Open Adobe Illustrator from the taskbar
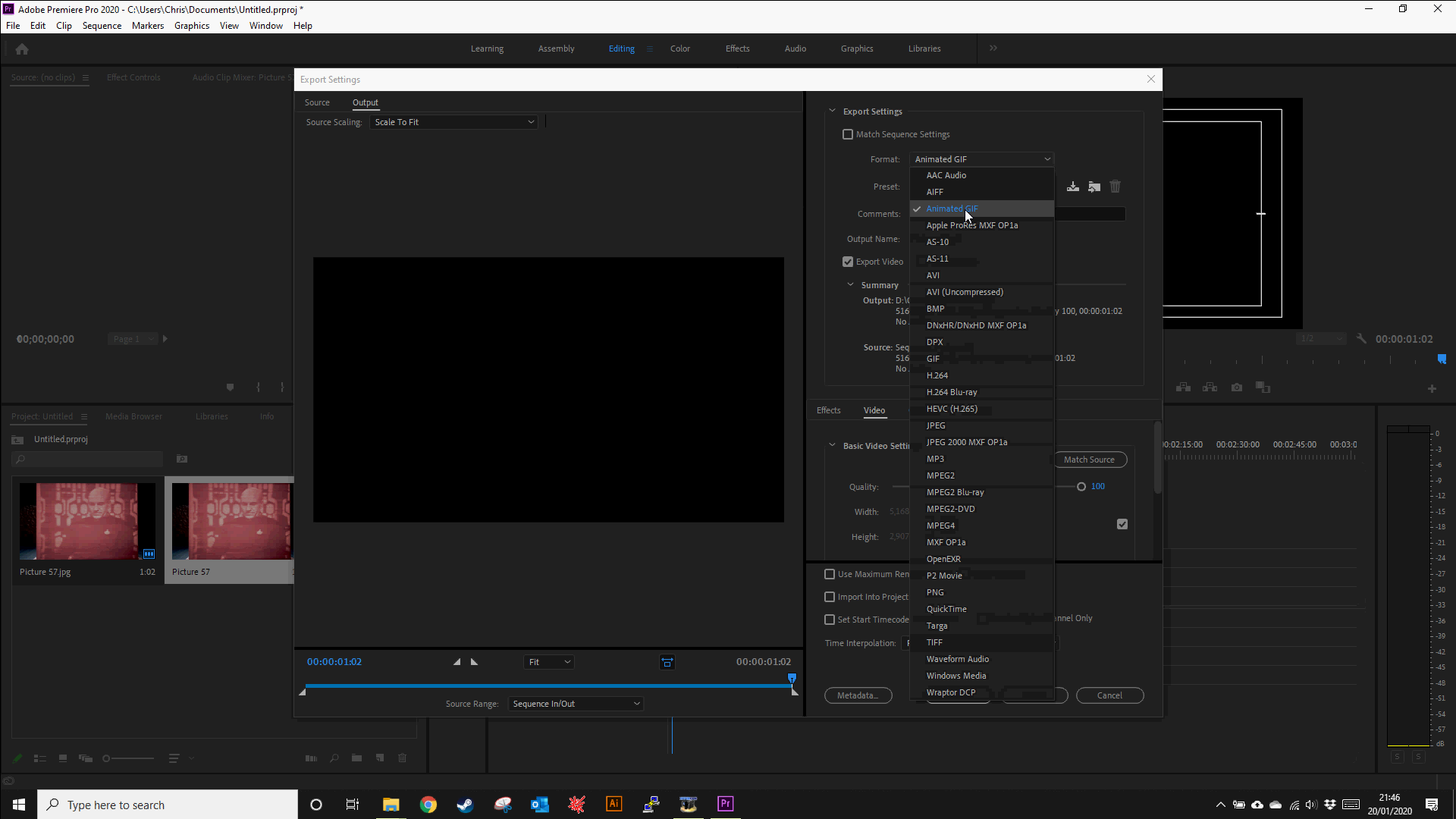The width and height of the screenshot is (1456, 819). tap(613, 805)
